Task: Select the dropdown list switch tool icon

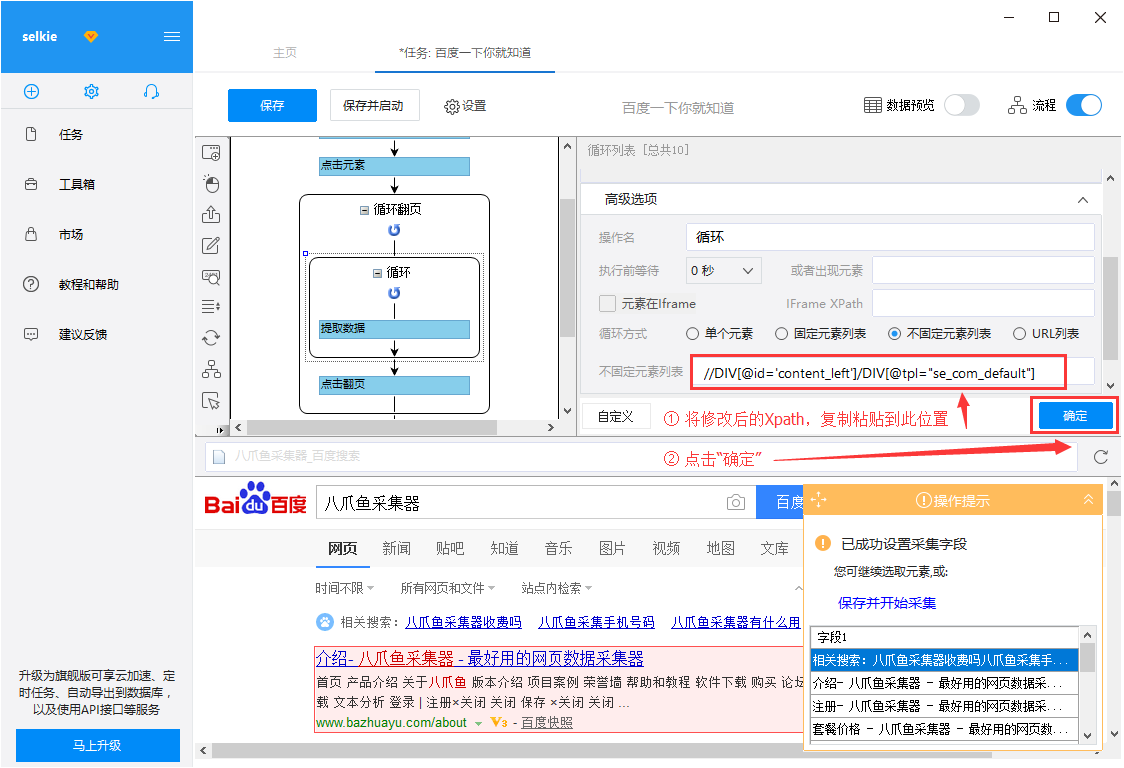Action: coord(211,307)
